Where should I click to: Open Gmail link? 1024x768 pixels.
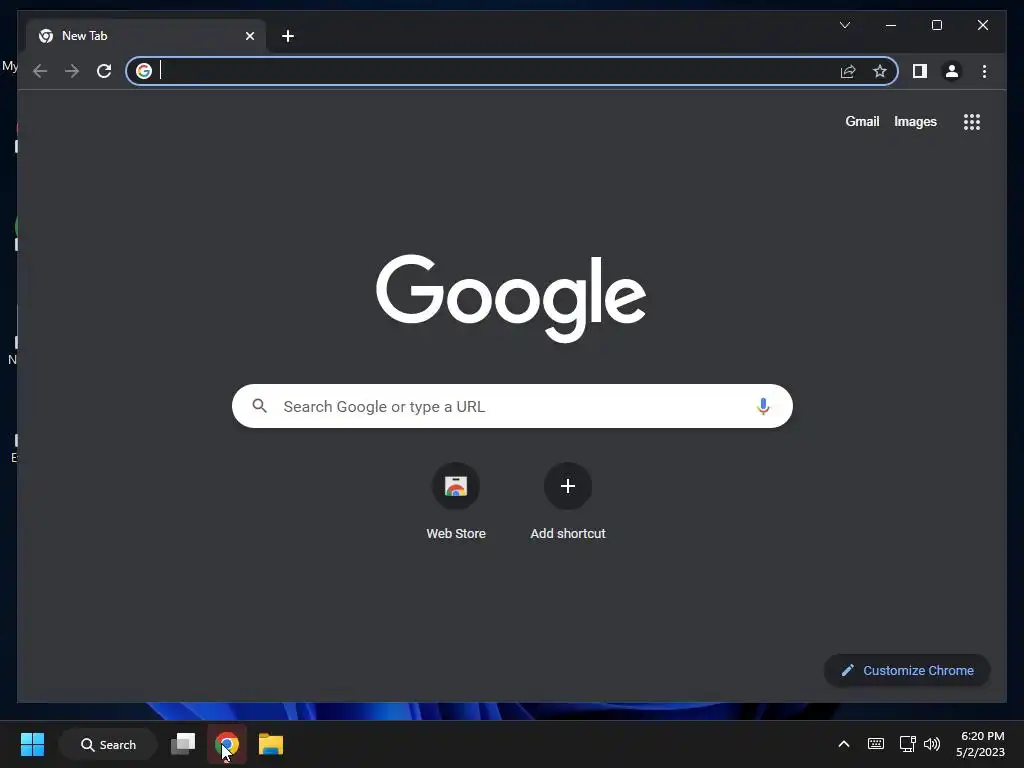point(862,121)
